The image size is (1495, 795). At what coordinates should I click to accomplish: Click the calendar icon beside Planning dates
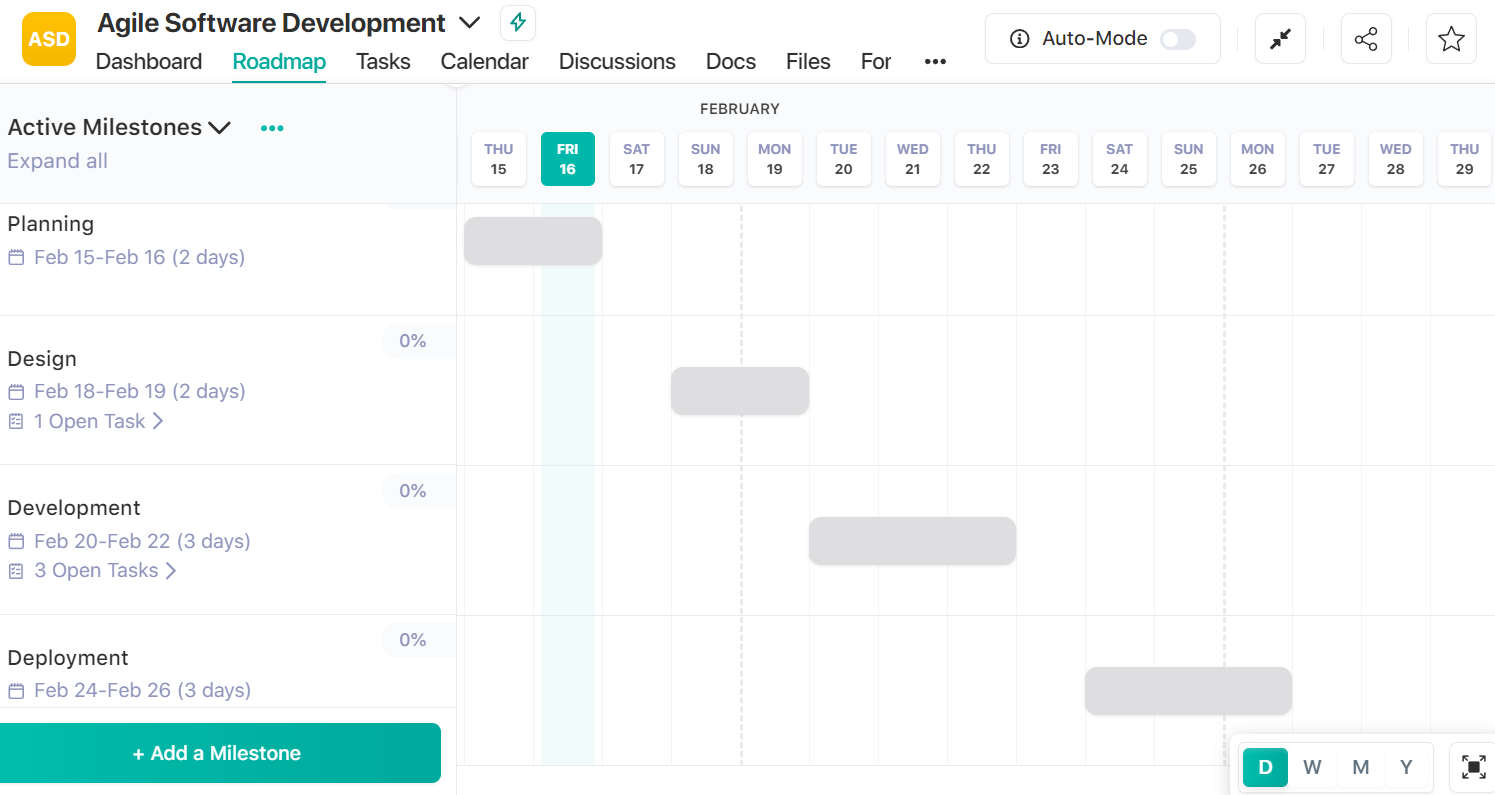[x=15, y=257]
